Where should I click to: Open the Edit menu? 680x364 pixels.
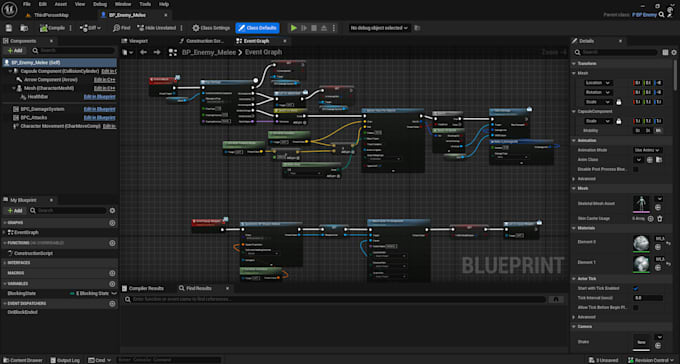click(x=42, y=4)
